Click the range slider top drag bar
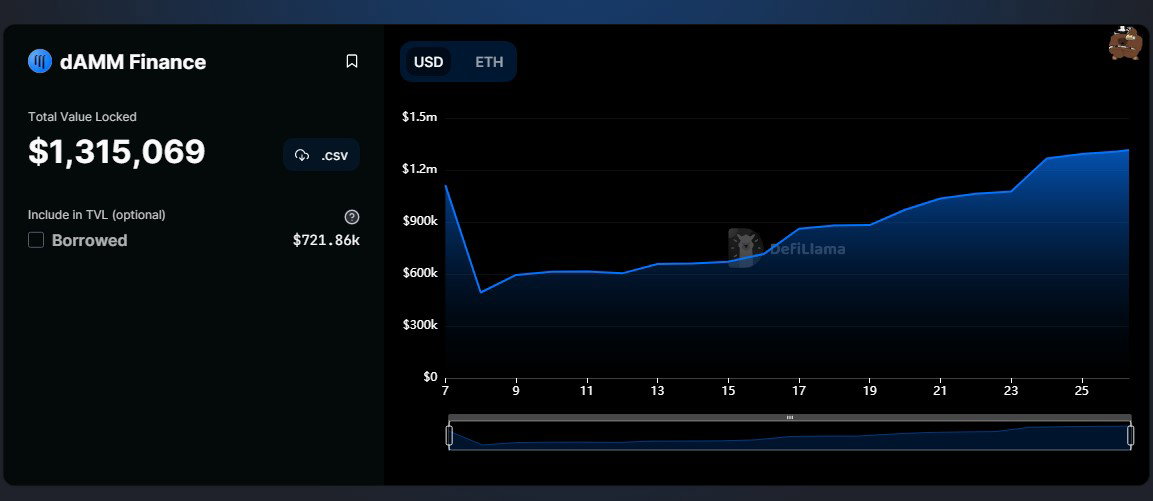1153x501 pixels. pyautogui.click(x=790, y=417)
